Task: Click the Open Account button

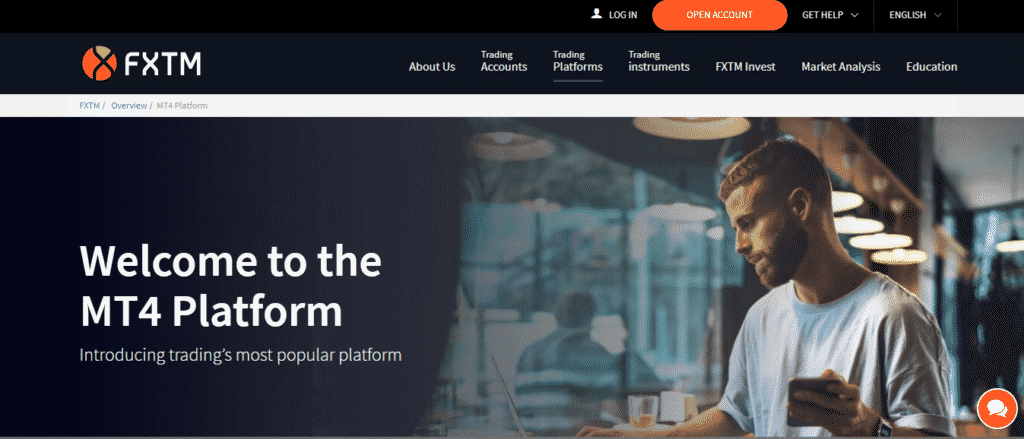Action: pyautogui.click(x=719, y=15)
